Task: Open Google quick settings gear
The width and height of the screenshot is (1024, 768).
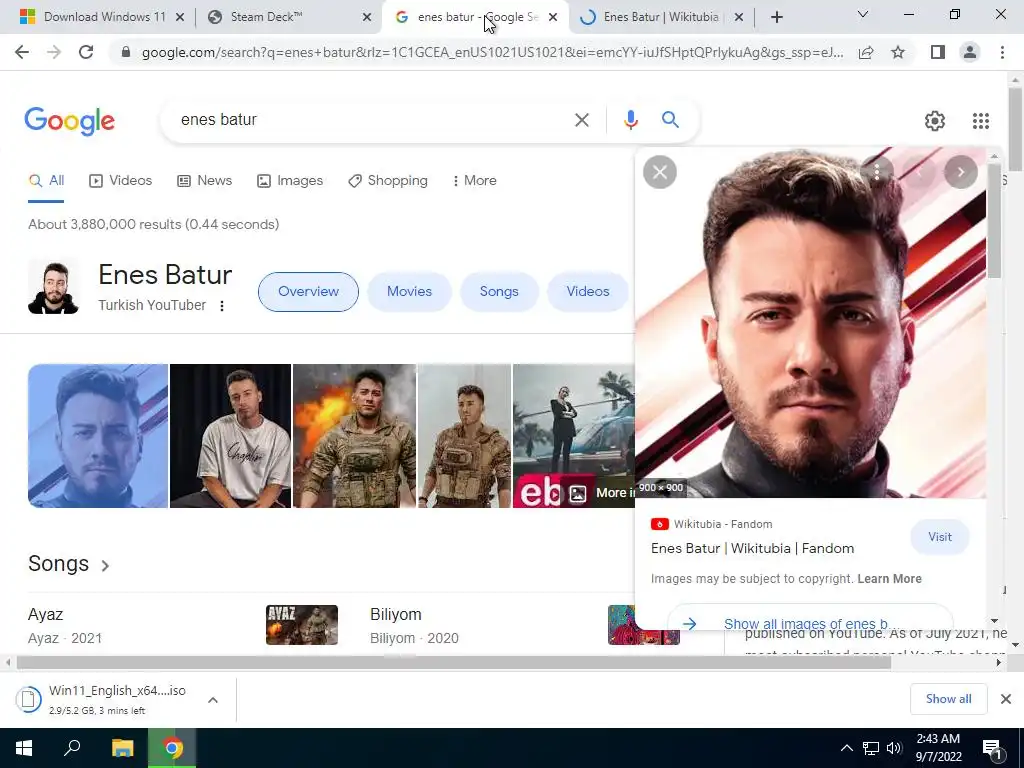Action: 935,121
